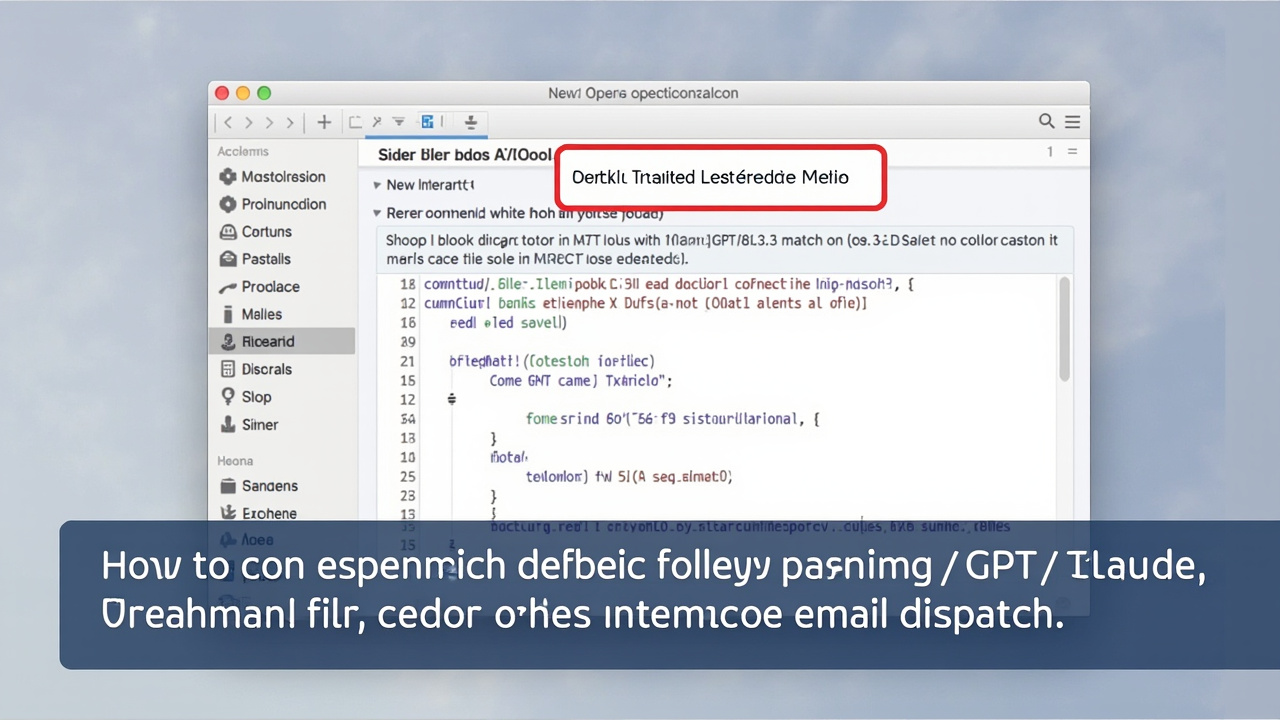Click the "Shoop I blook" description text
The image size is (1280, 720).
(722, 249)
